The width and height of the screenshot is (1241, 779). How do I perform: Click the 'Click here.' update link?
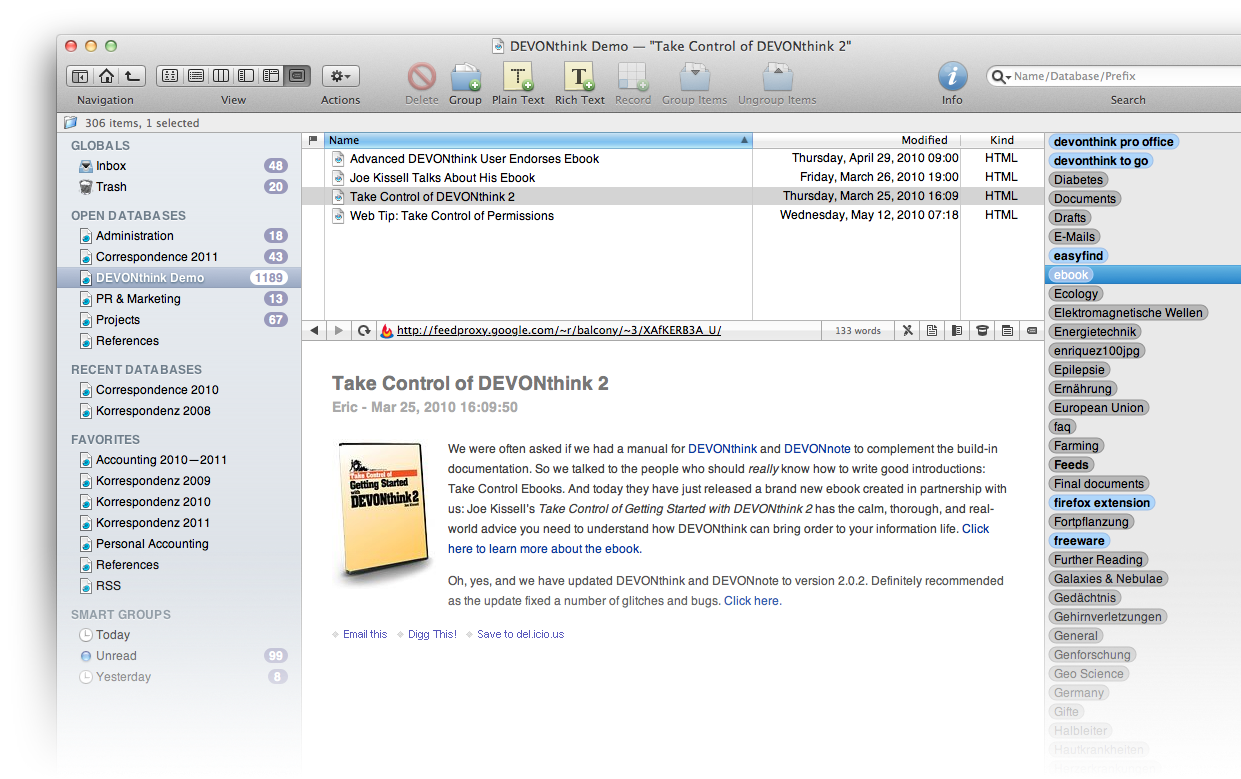pos(753,601)
